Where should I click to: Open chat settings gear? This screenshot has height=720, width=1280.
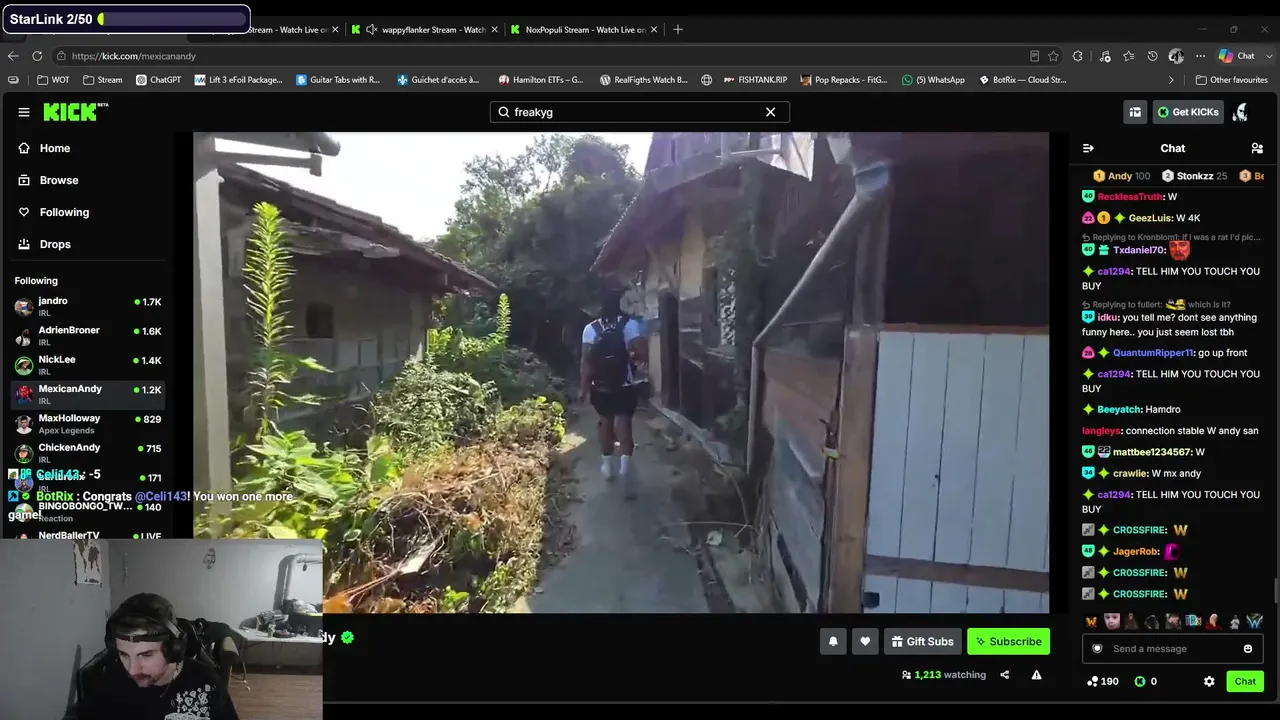click(x=1209, y=682)
